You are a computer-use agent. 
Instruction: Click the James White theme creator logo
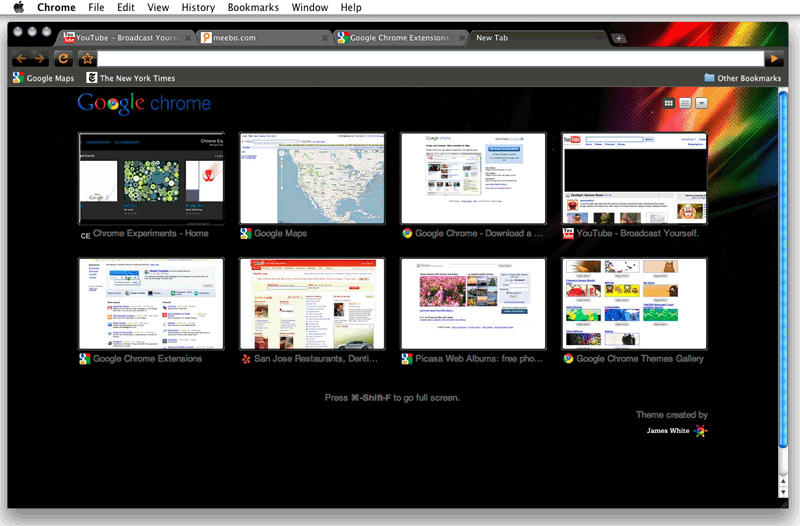(677, 431)
